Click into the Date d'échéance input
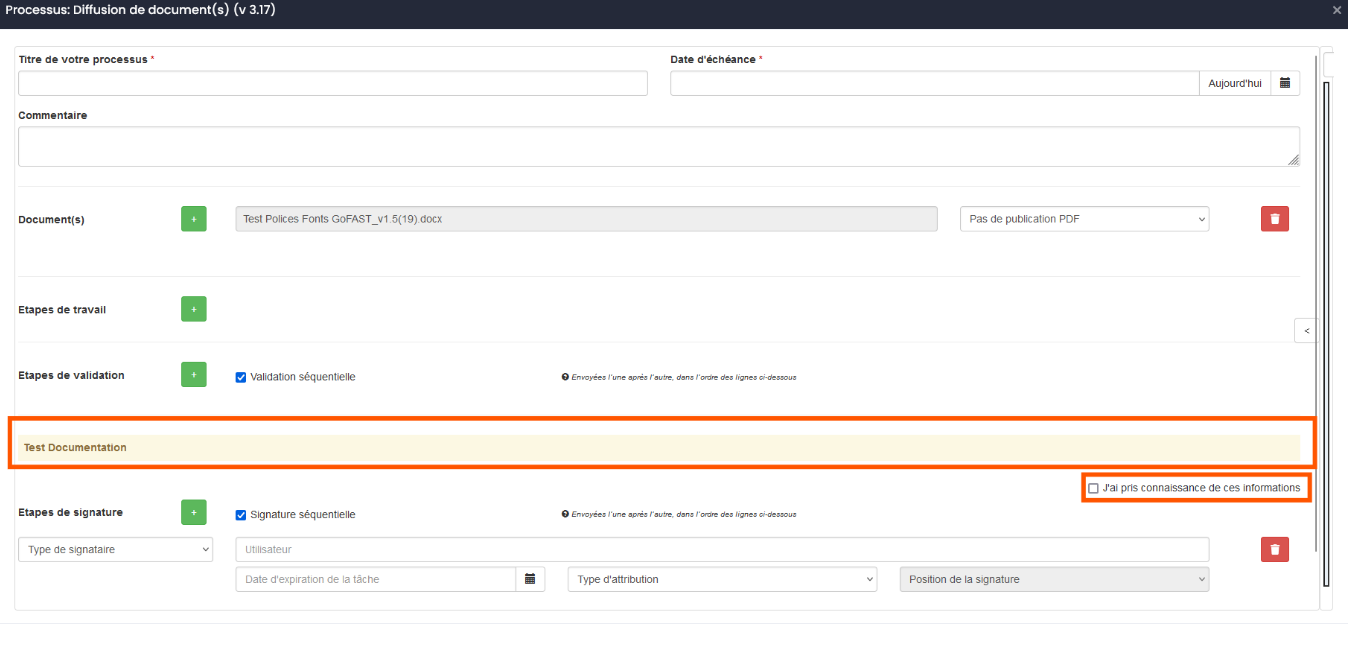Viewport: 1348px width, 646px height. point(935,83)
